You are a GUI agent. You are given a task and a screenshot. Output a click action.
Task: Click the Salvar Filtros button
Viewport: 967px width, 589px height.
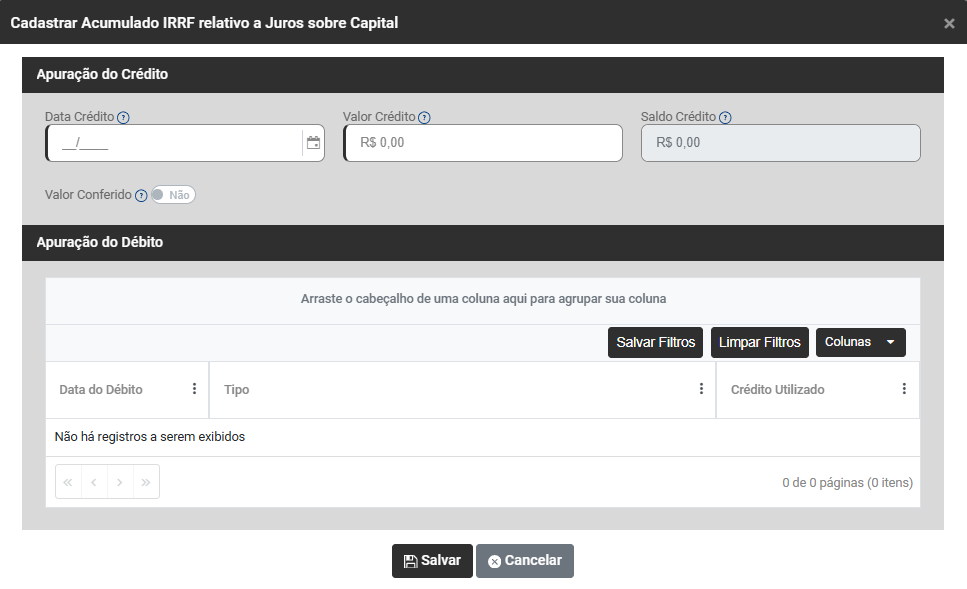tap(655, 342)
